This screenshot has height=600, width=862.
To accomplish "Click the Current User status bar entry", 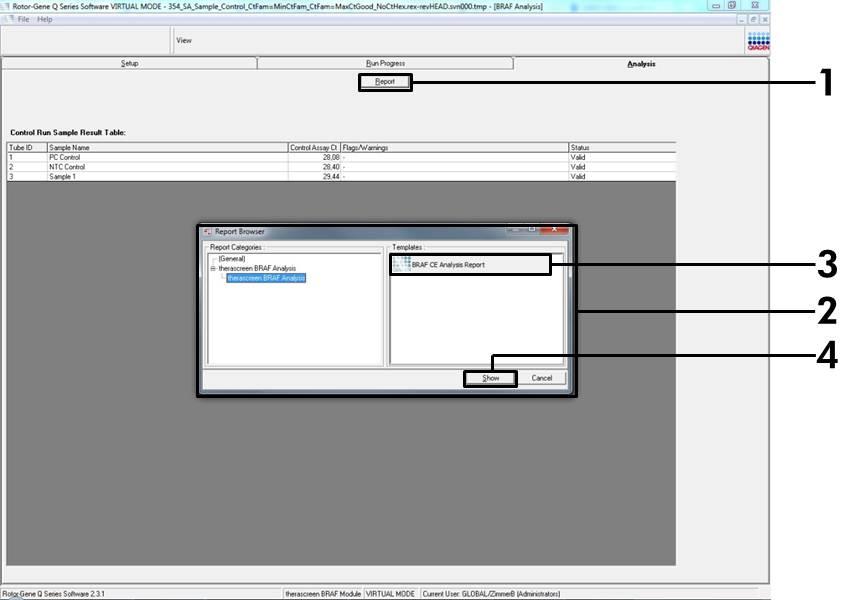I will [x=491, y=594].
